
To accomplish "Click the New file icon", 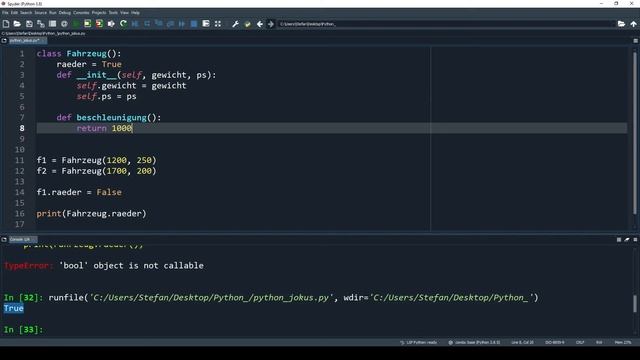I will [x=6, y=24].
